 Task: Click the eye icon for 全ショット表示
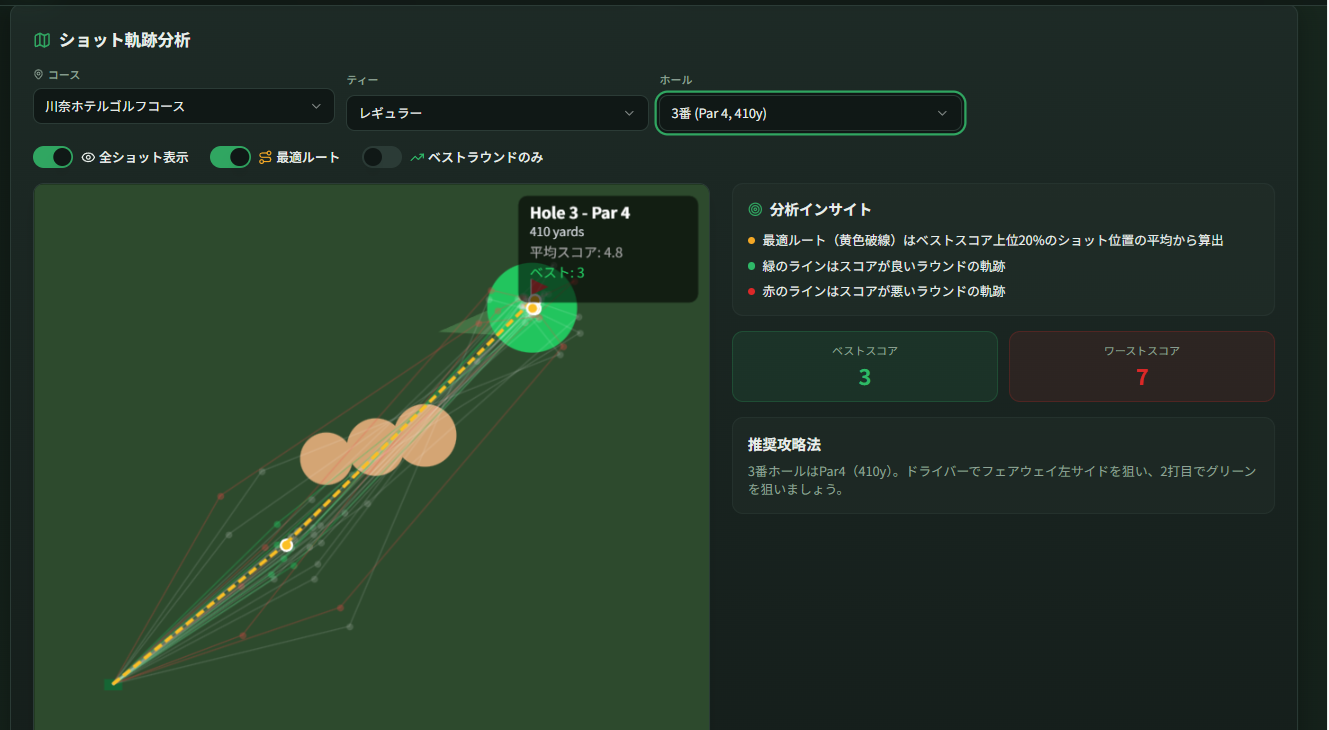(88, 158)
